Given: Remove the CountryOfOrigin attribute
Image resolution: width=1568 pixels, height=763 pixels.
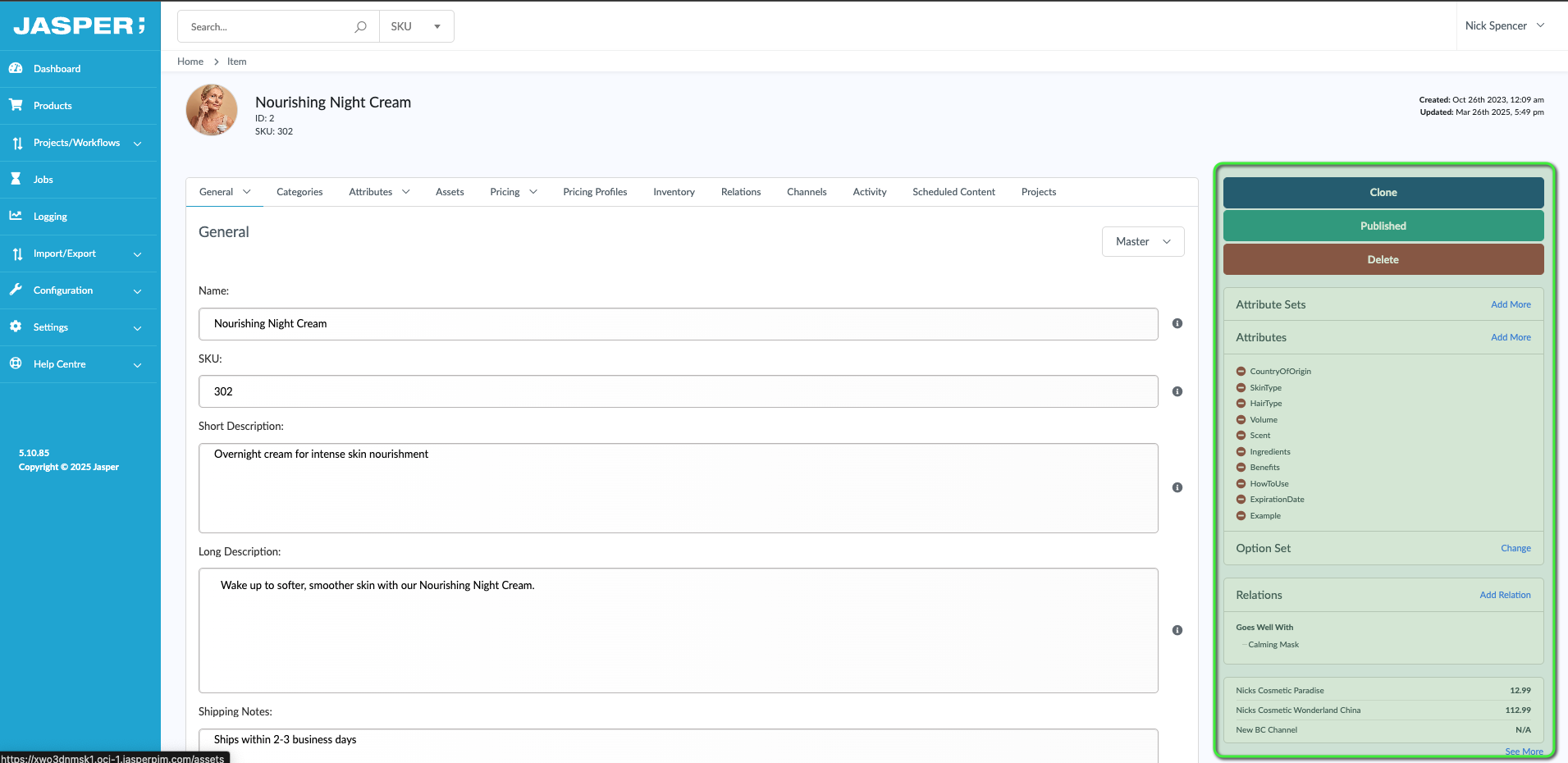Looking at the screenshot, I should 1241,372.
